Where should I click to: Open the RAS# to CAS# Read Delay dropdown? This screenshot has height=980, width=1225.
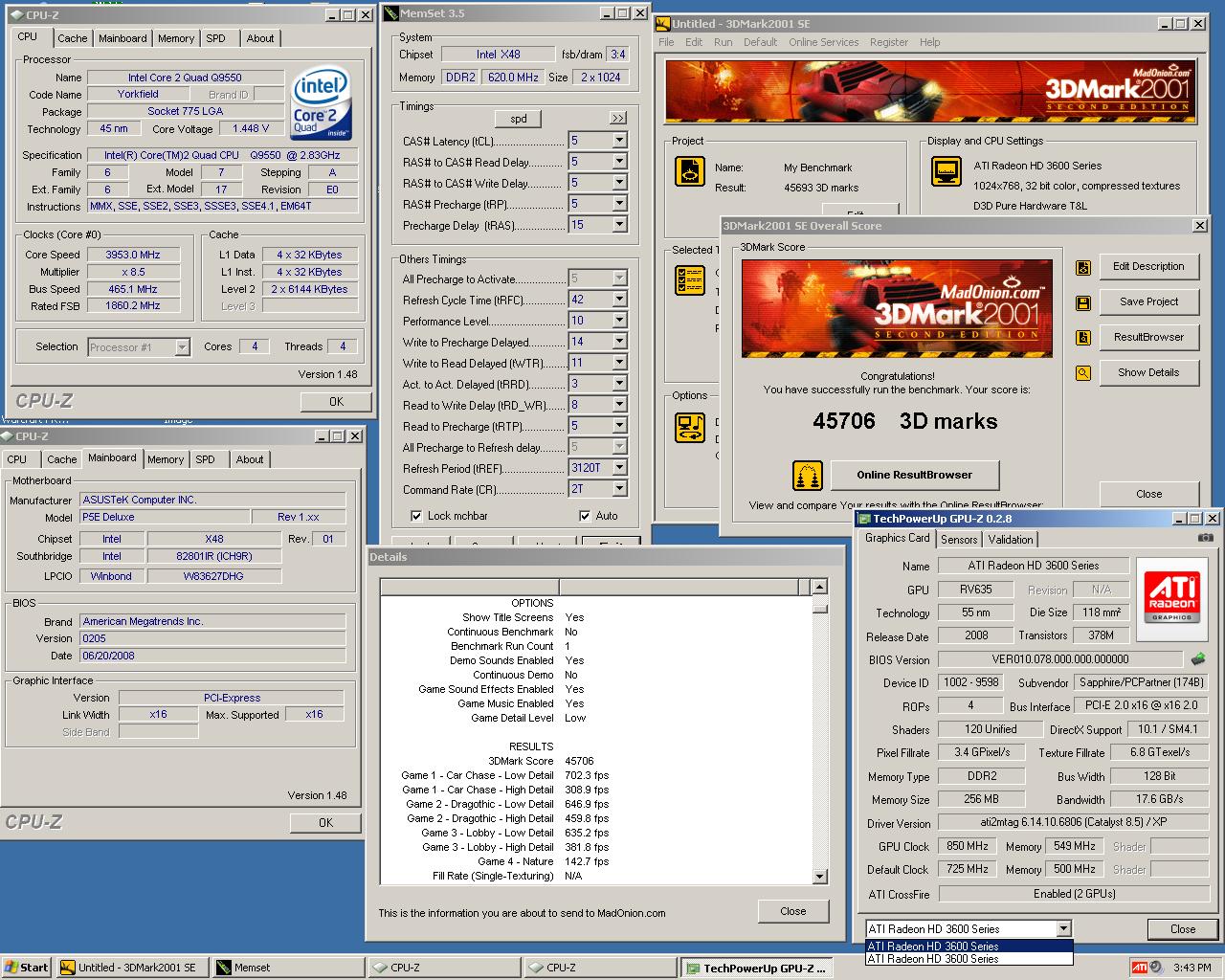(x=619, y=162)
